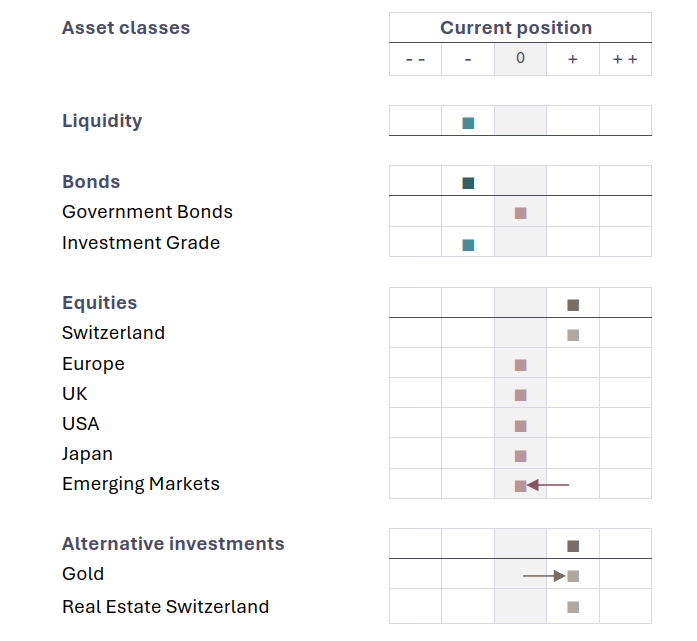This screenshot has height=641, width=697.
Task: Click the dark teal Bonds position marker
Action: pos(468,183)
